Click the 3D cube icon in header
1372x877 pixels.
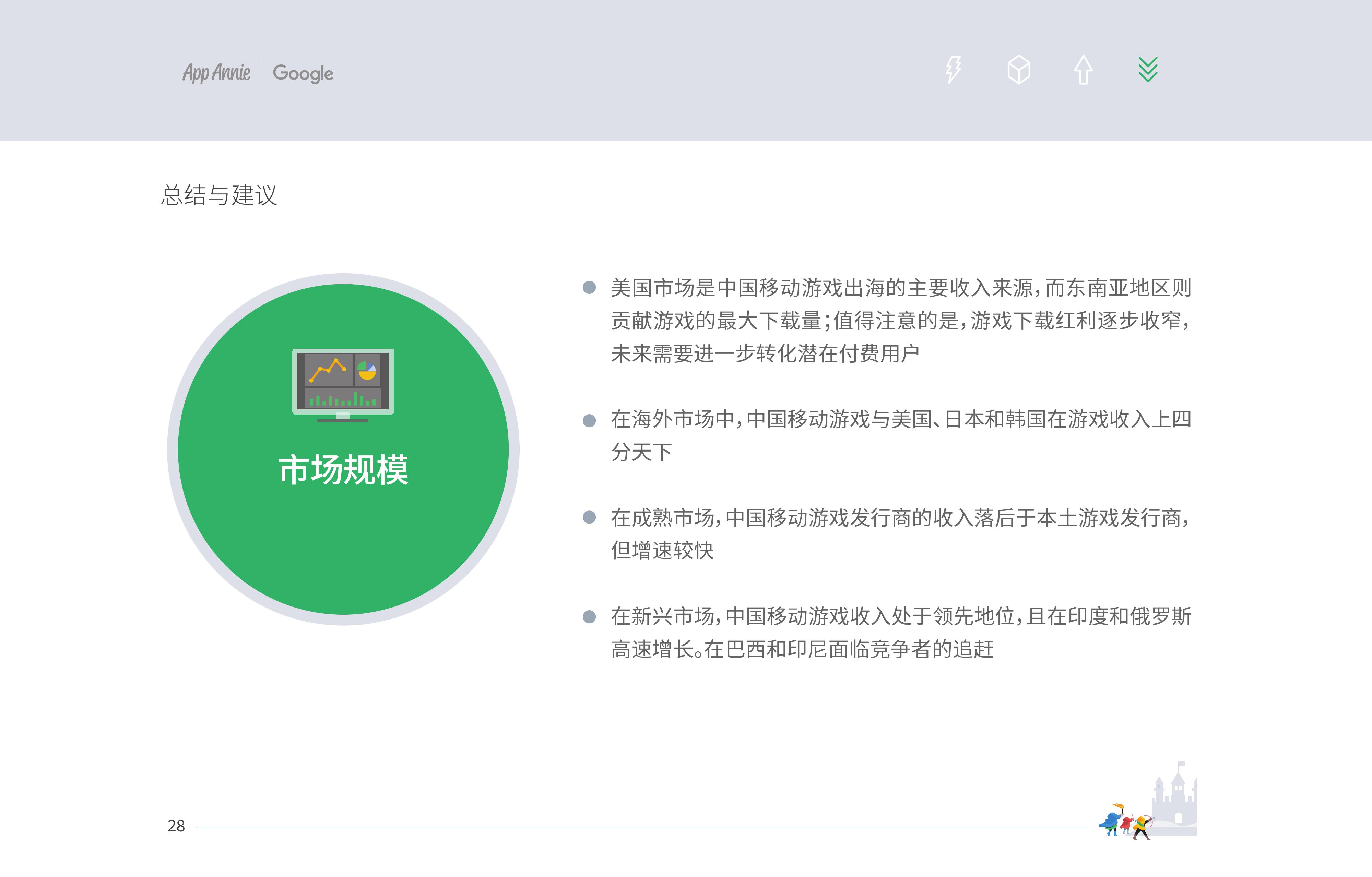tap(1018, 70)
